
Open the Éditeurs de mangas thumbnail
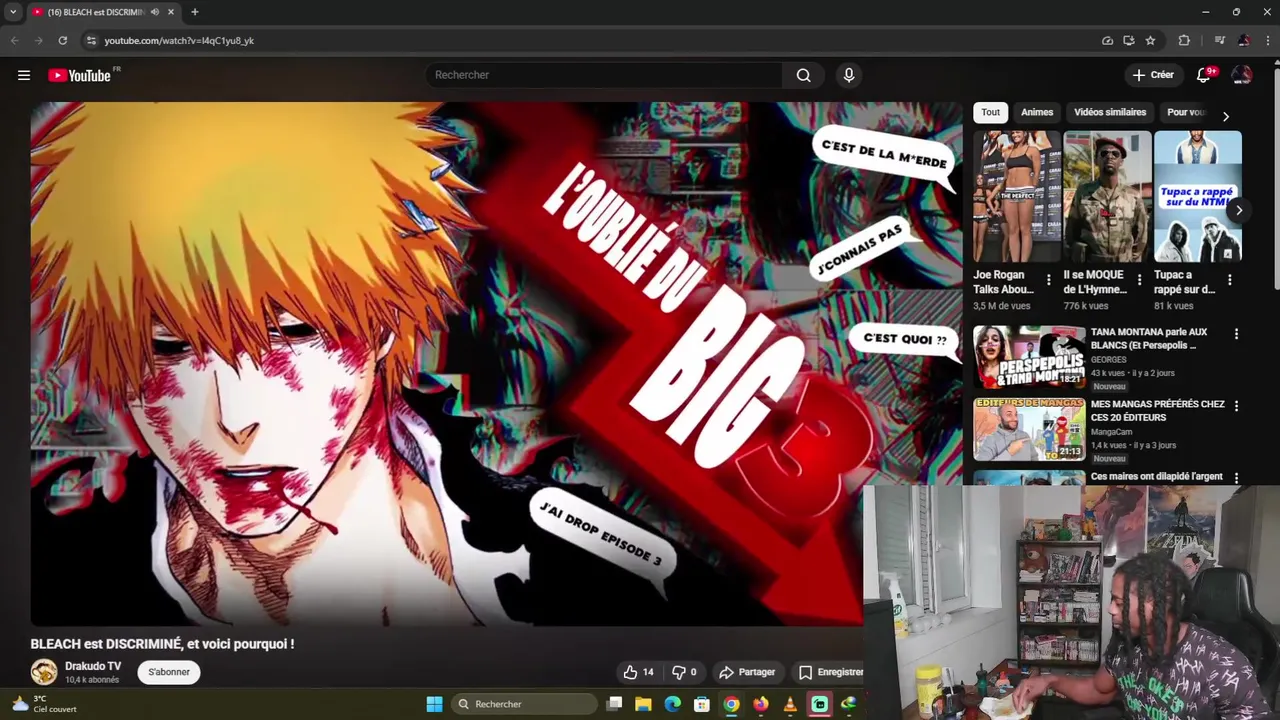[x=1029, y=429]
